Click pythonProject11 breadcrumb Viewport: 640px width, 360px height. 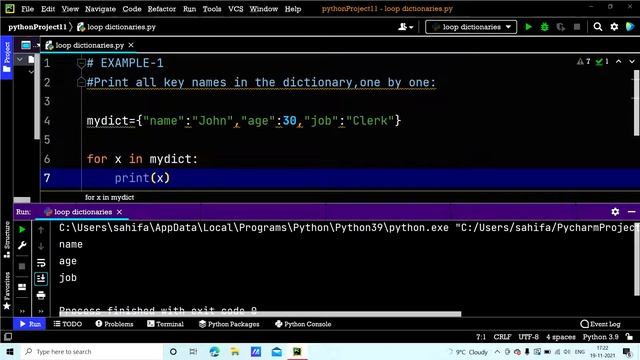(37, 27)
